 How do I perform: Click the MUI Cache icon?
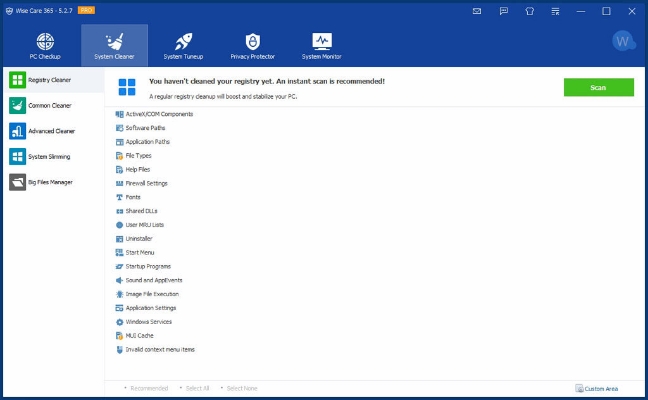(119, 336)
